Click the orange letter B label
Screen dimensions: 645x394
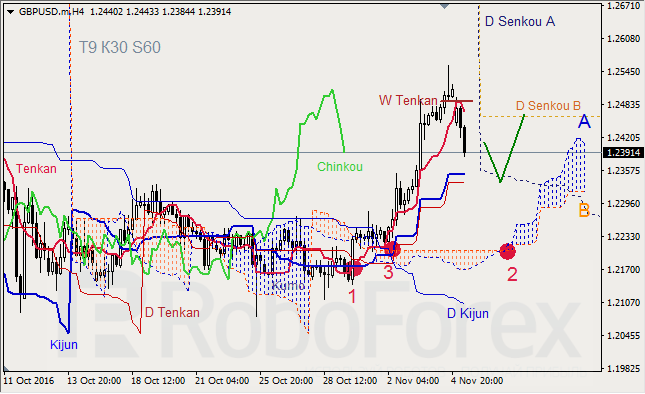click(584, 210)
